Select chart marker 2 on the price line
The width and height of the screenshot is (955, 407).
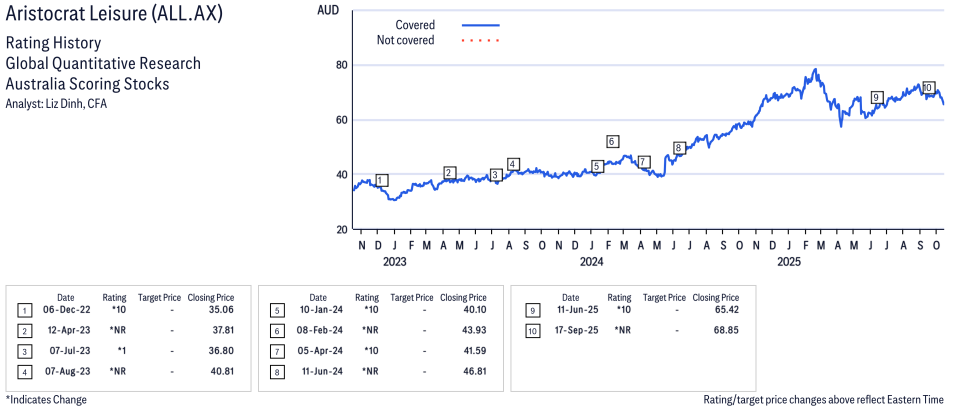(450, 173)
